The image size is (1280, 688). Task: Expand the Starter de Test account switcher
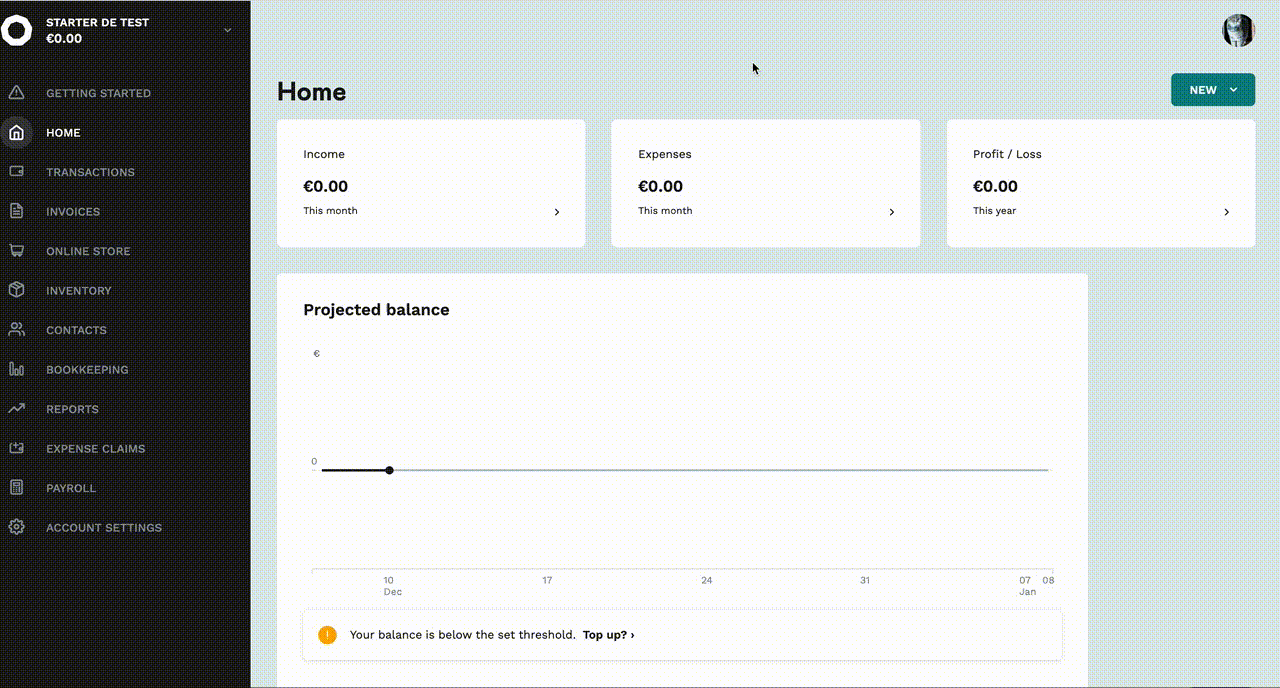(x=227, y=30)
